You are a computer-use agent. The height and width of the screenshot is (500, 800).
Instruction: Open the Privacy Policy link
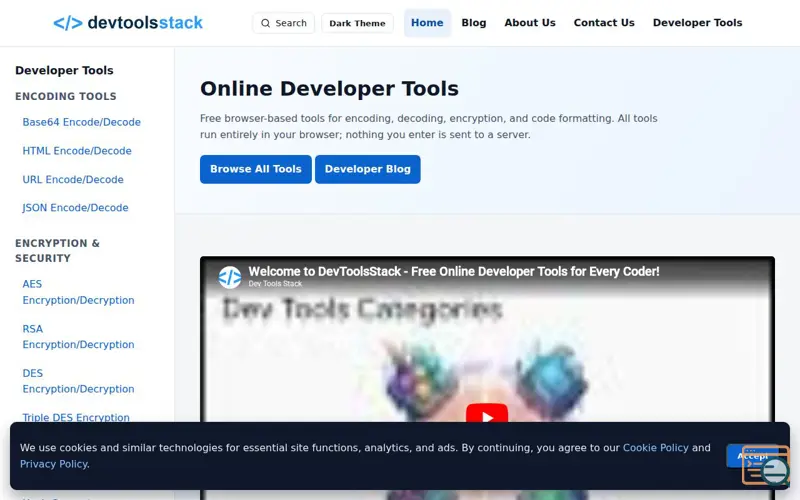(x=54, y=464)
